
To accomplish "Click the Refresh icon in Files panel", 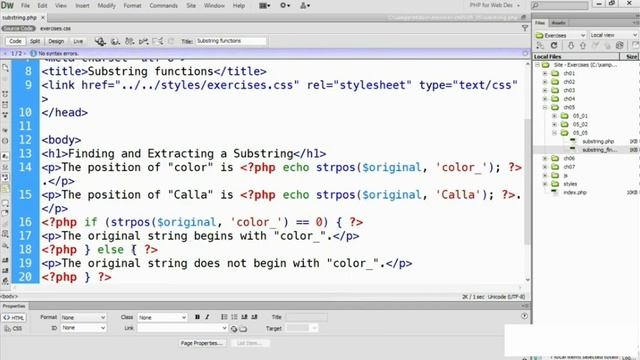I will point(554,45).
